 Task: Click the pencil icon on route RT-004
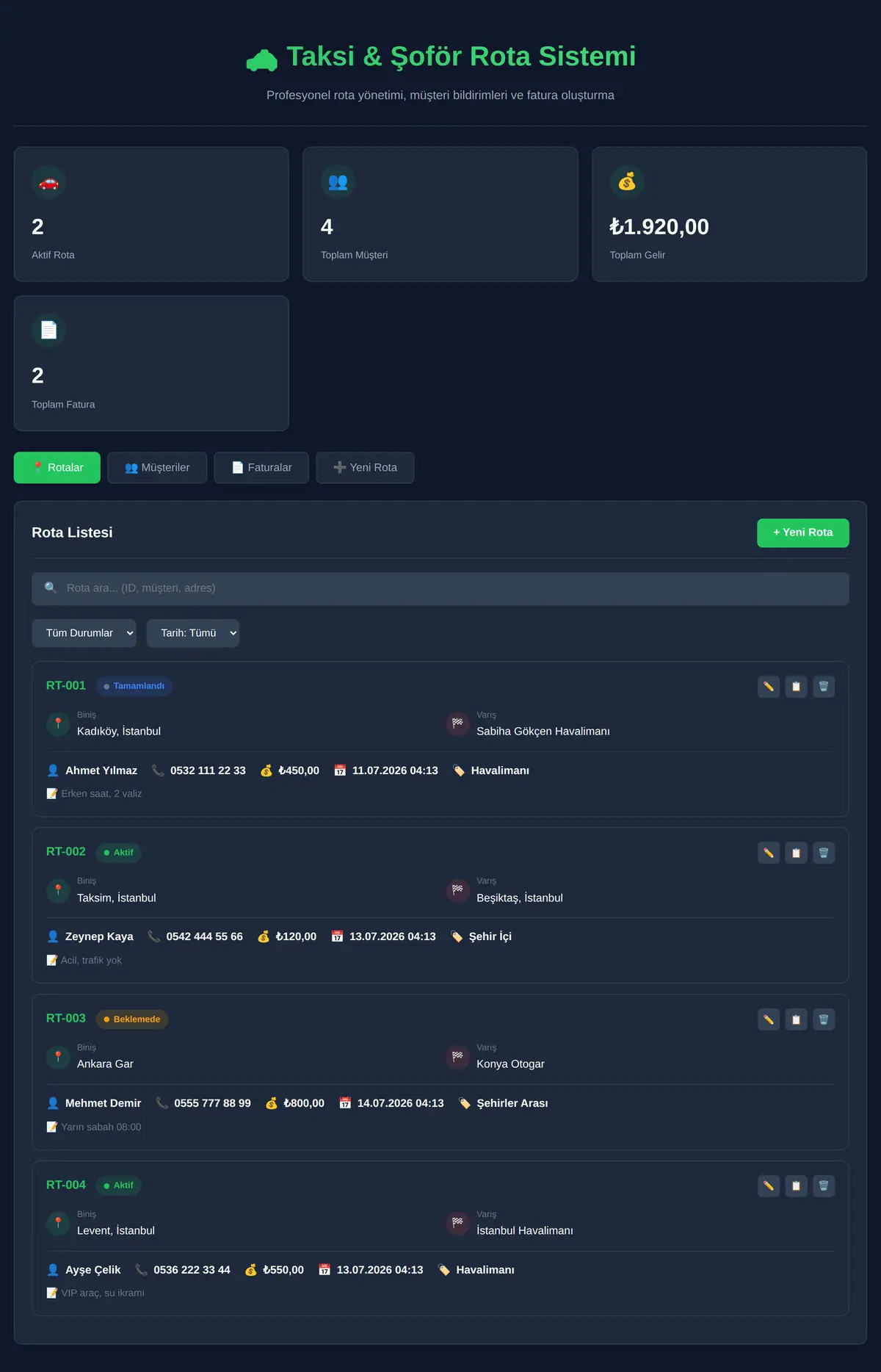tap(769, 1186)
